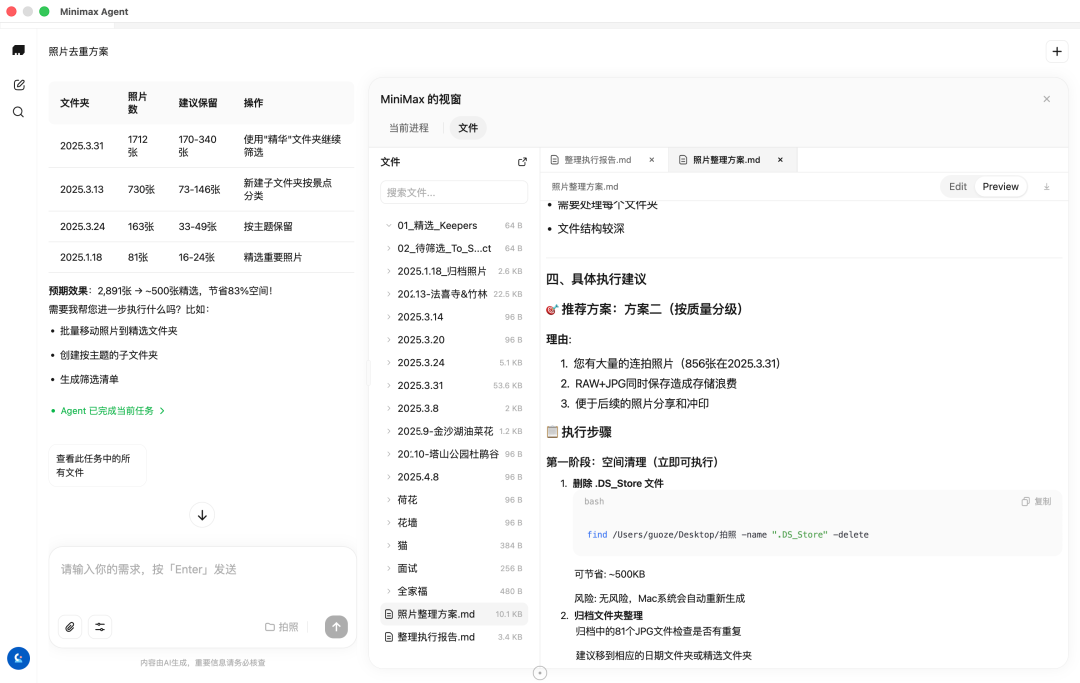Open the input adjustment sliders control

(99, 627)
